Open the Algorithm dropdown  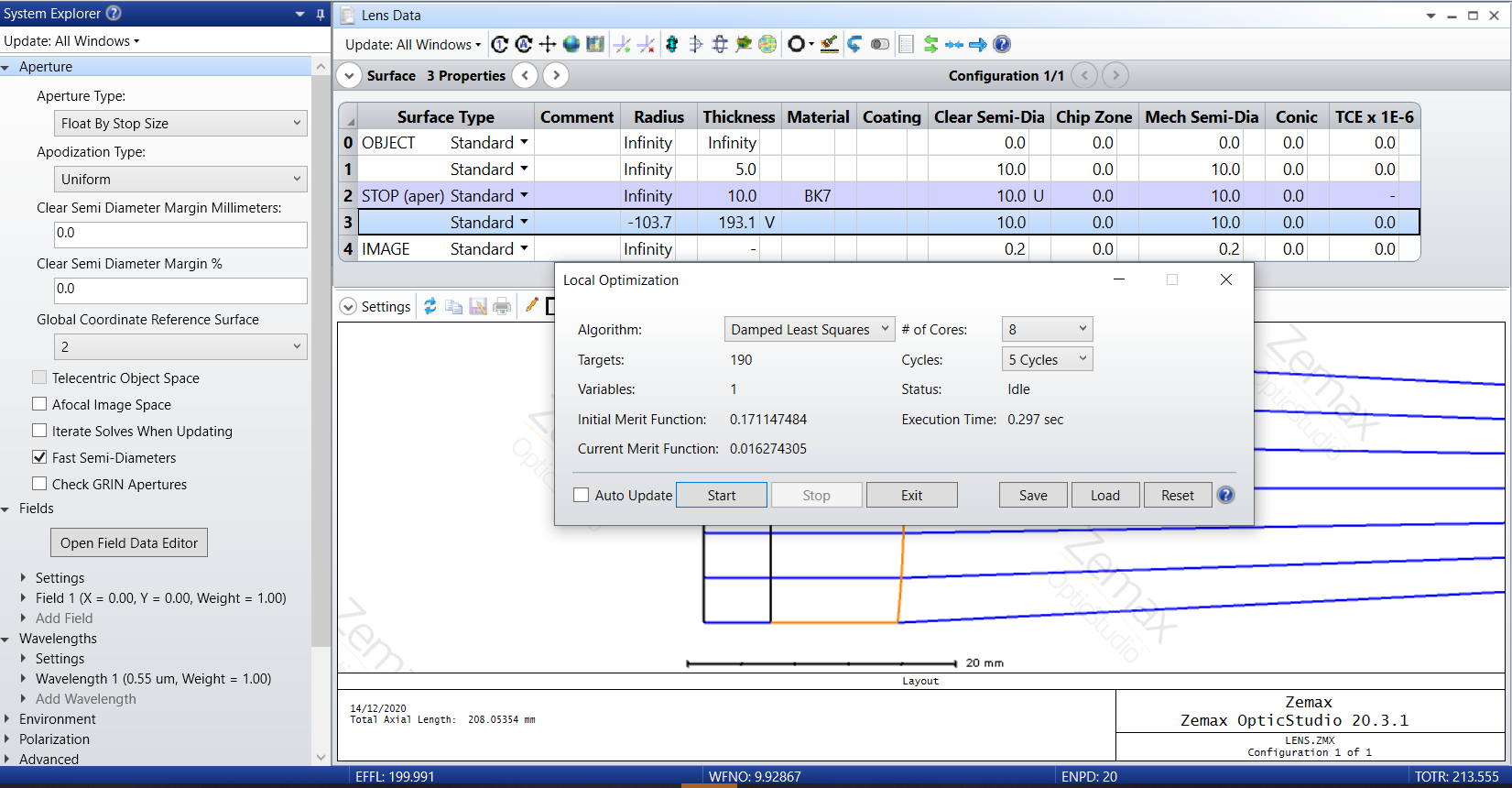coord(809,330)
